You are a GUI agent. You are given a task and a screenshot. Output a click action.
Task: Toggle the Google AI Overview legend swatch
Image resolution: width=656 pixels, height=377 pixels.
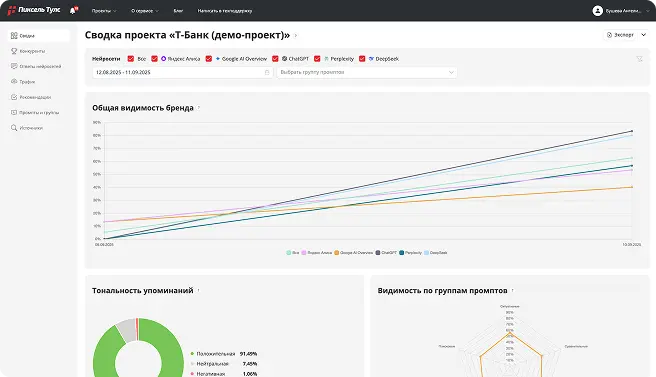pos(336,253)
